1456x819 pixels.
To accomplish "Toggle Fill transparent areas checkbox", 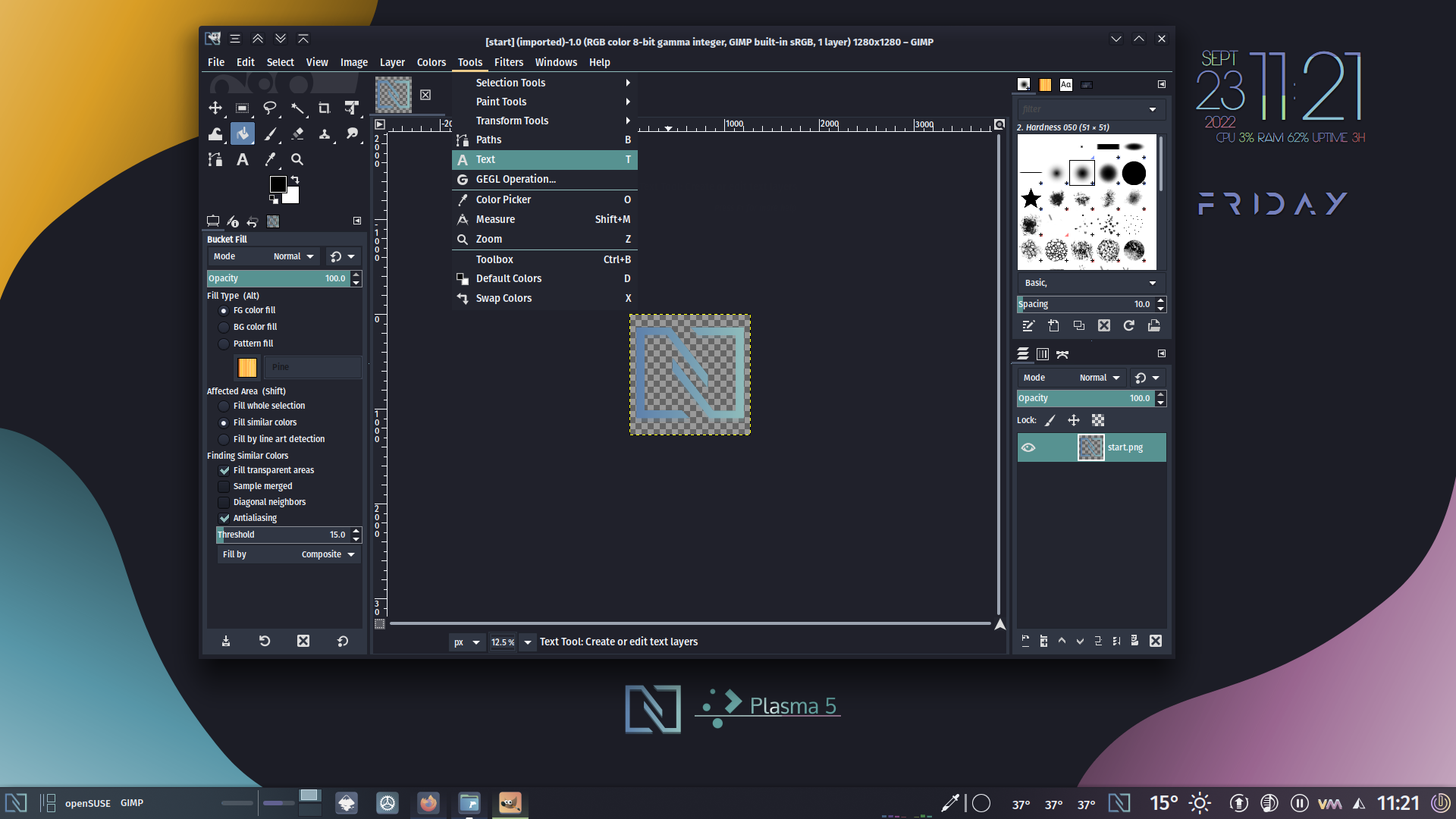I will [x=224, y=471].
